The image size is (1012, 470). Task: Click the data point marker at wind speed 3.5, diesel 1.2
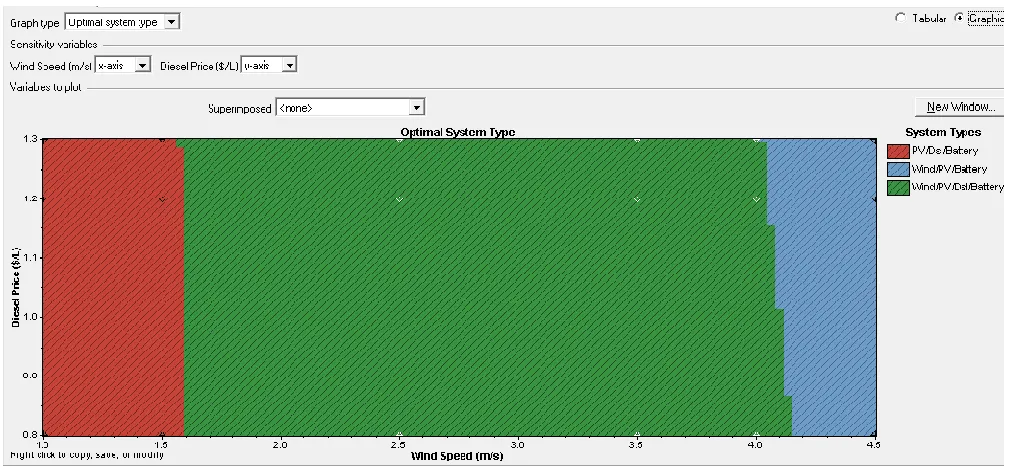[637, 199]
